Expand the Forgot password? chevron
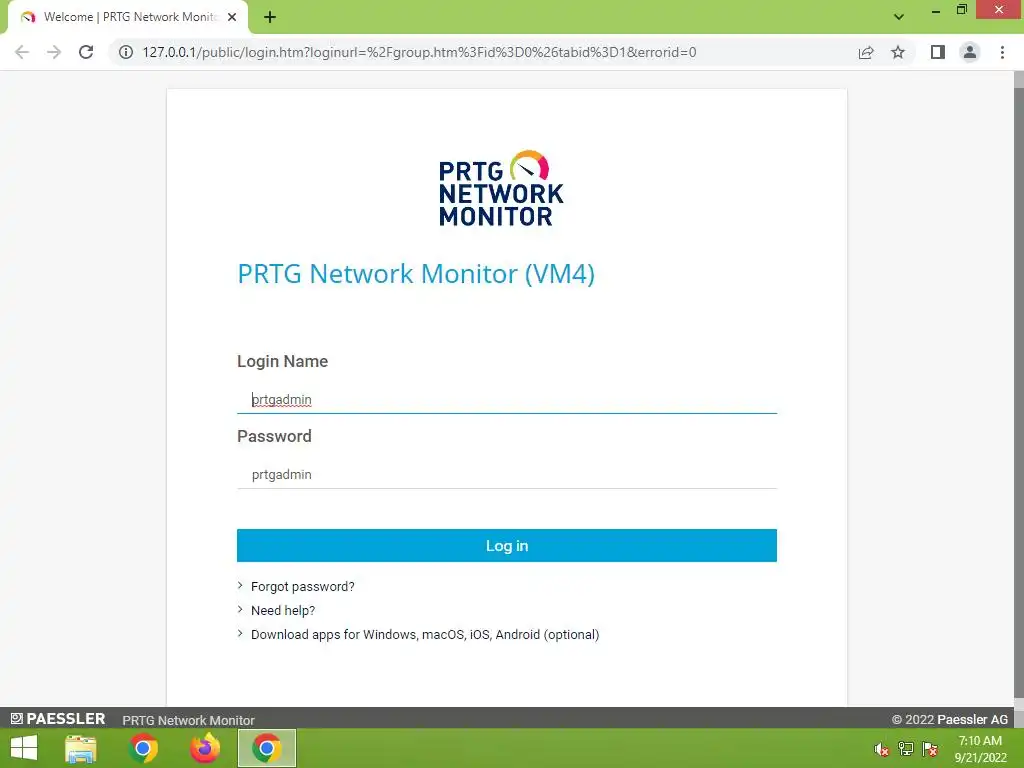 coord(240,586)
